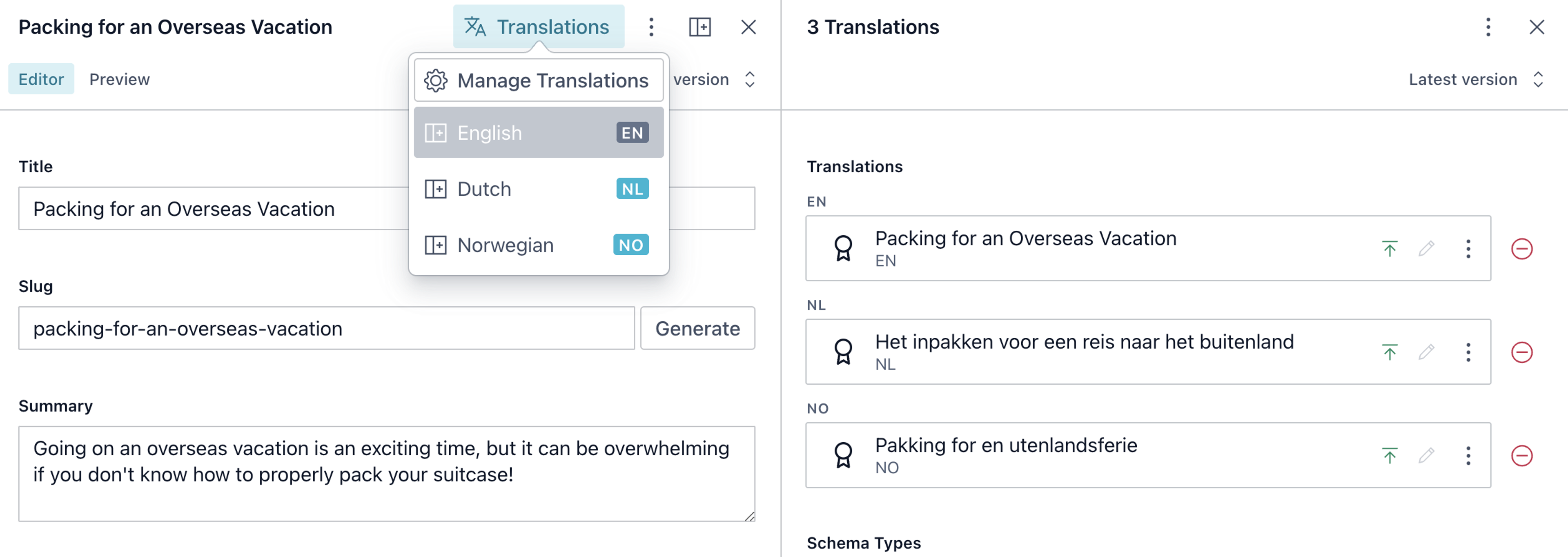This screenshot has height=557, width=1568.
Task: Click into the Slug input field
Action: click(326, 328)
